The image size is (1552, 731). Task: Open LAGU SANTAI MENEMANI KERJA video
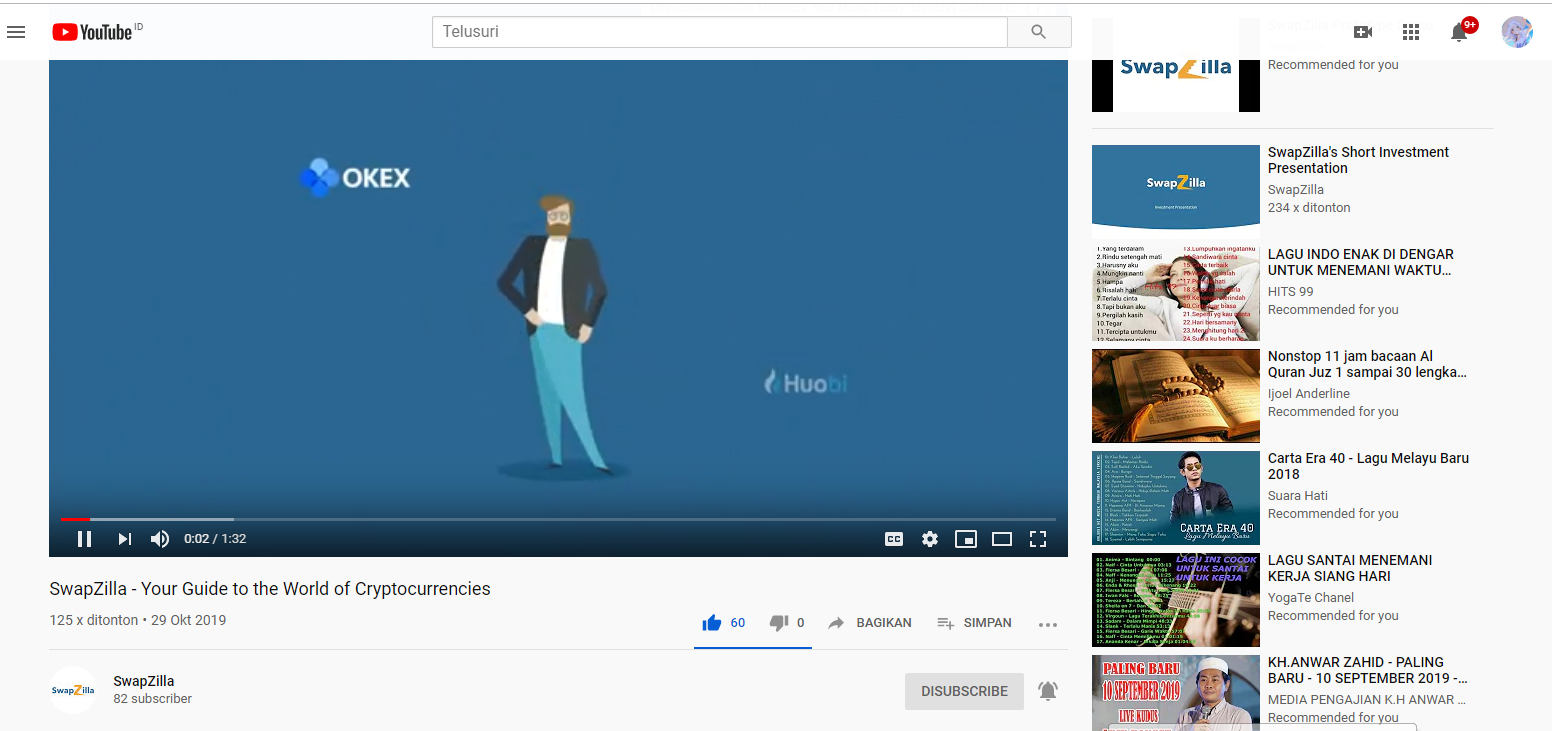1350,568
